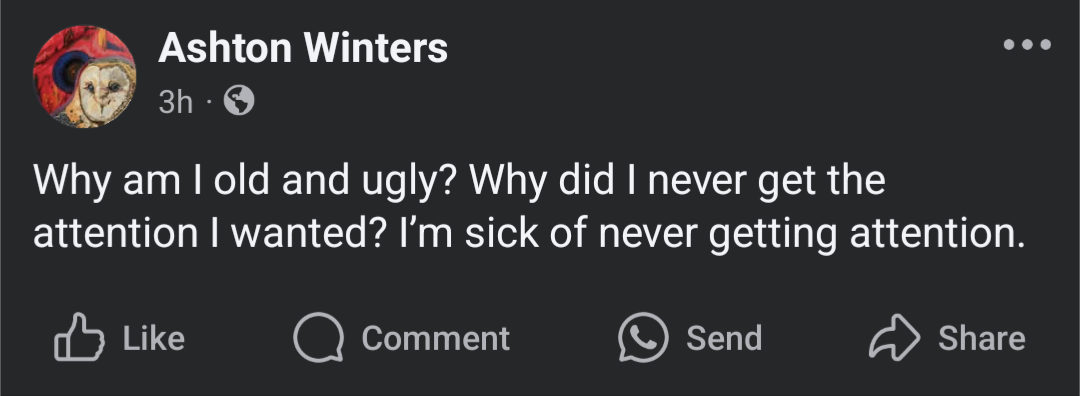Click the WhatsApp Send icon
This screenshot has width=1080, height=396.
643,337
